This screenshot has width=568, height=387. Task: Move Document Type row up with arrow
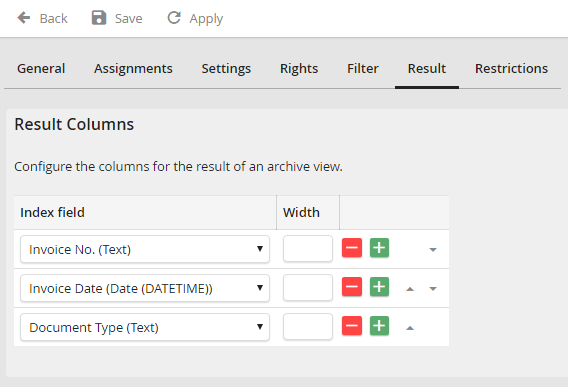pyautogui.click(x=410, y=328)
